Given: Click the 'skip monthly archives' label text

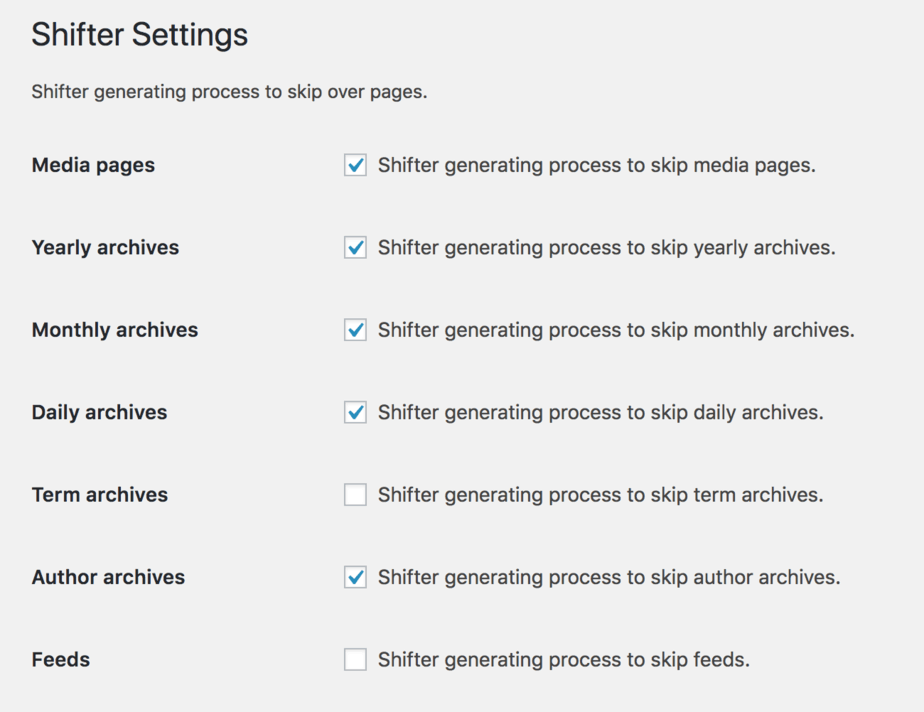Looking at the screenshot, I should 616,330.
